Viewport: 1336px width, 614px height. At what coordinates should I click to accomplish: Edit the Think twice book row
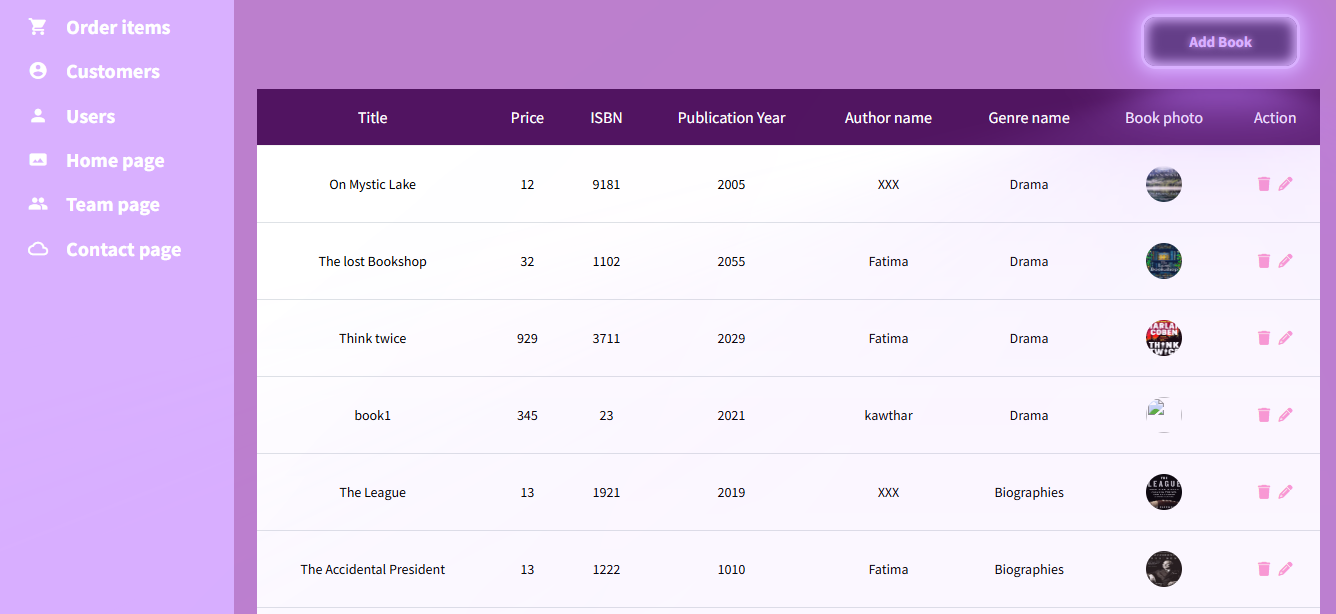(1286, 338)
